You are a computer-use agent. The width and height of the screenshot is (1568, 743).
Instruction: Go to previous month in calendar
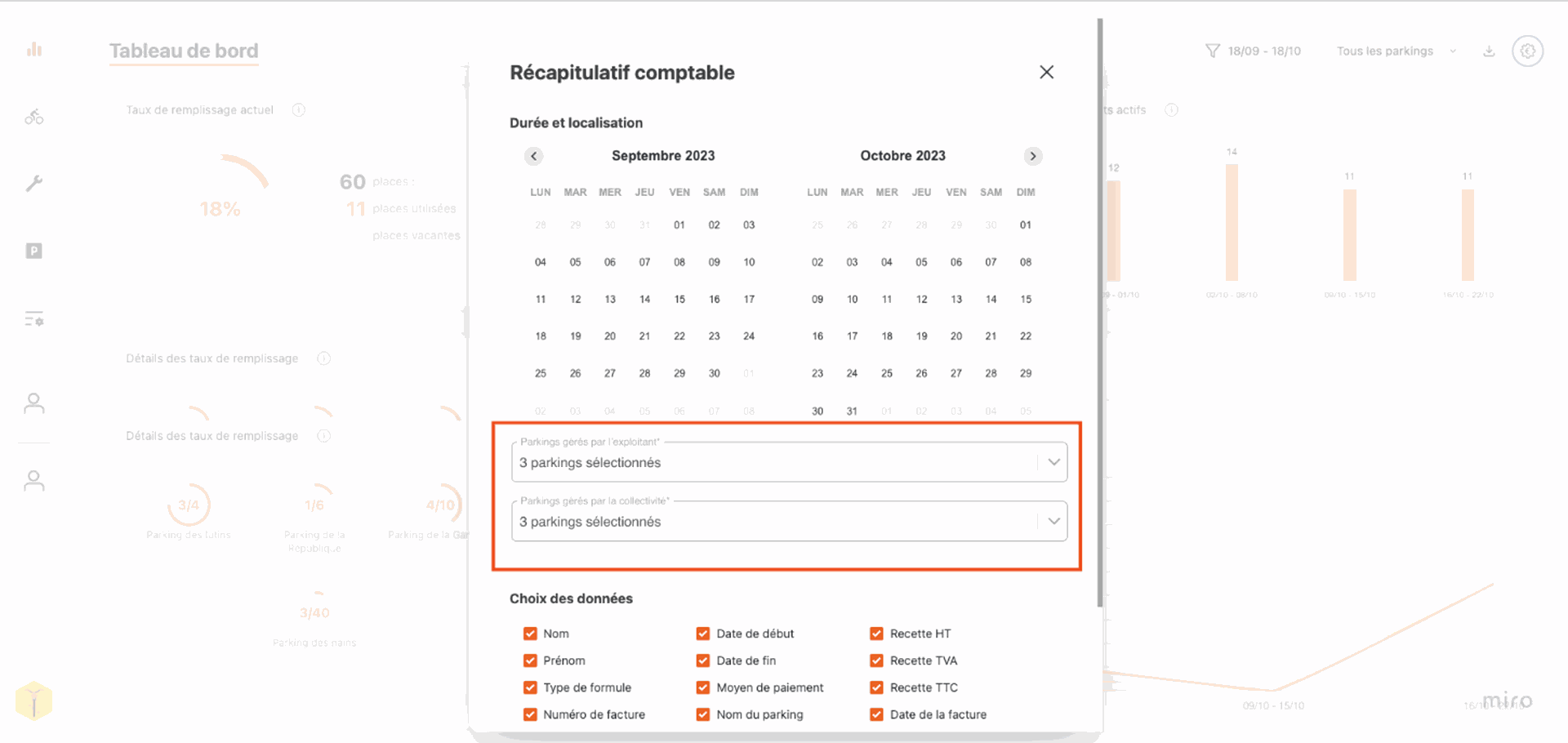tap(534, 156)
